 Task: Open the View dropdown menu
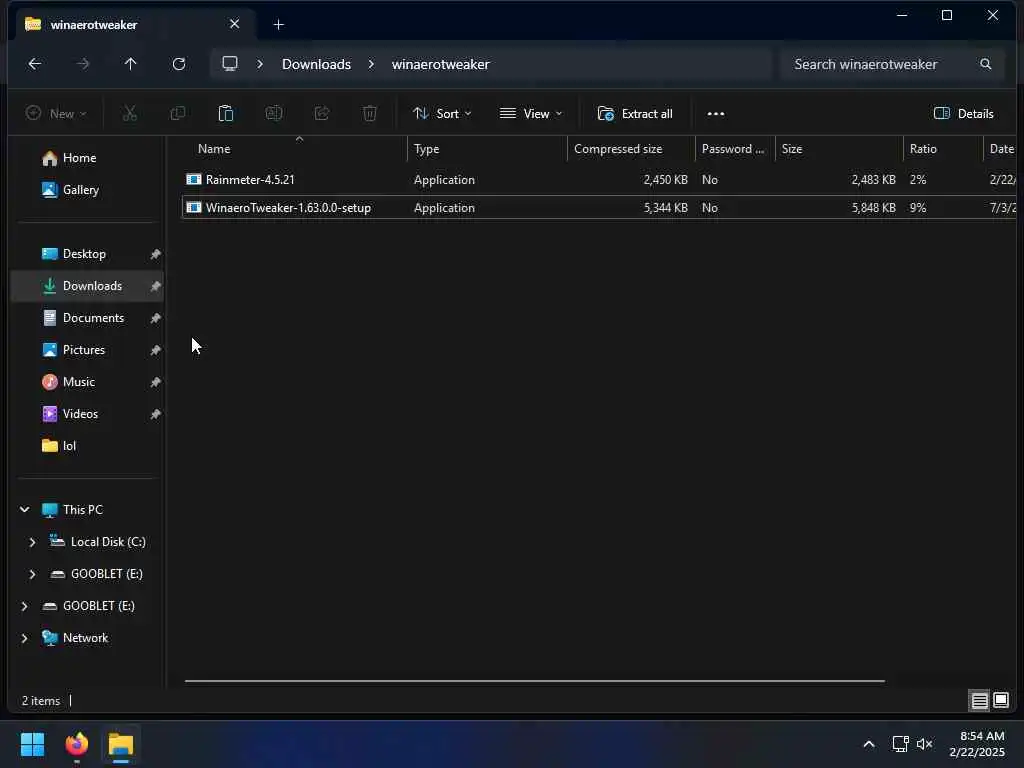pyautogui.click(x=530, y=114)
